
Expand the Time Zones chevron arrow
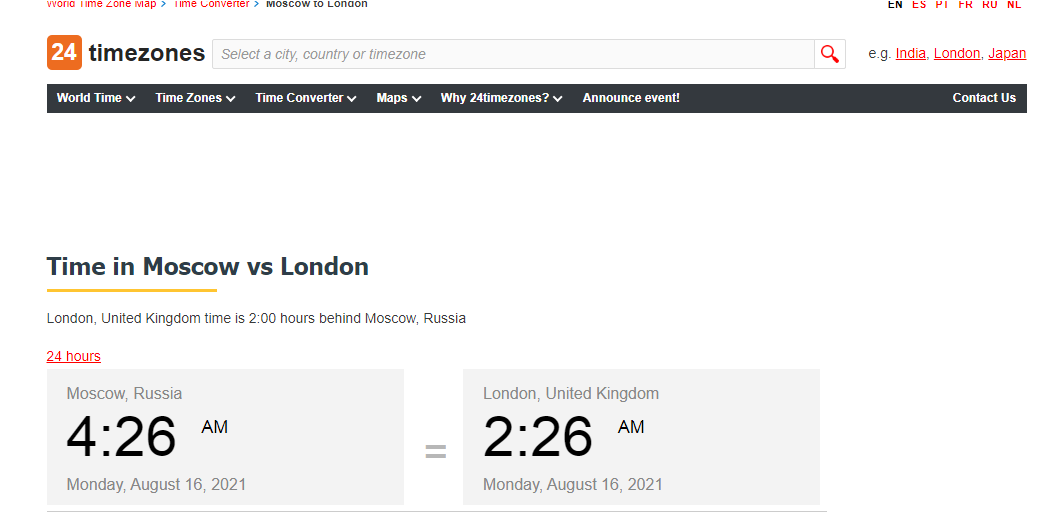pyautogui.click(x=231, y=99)
